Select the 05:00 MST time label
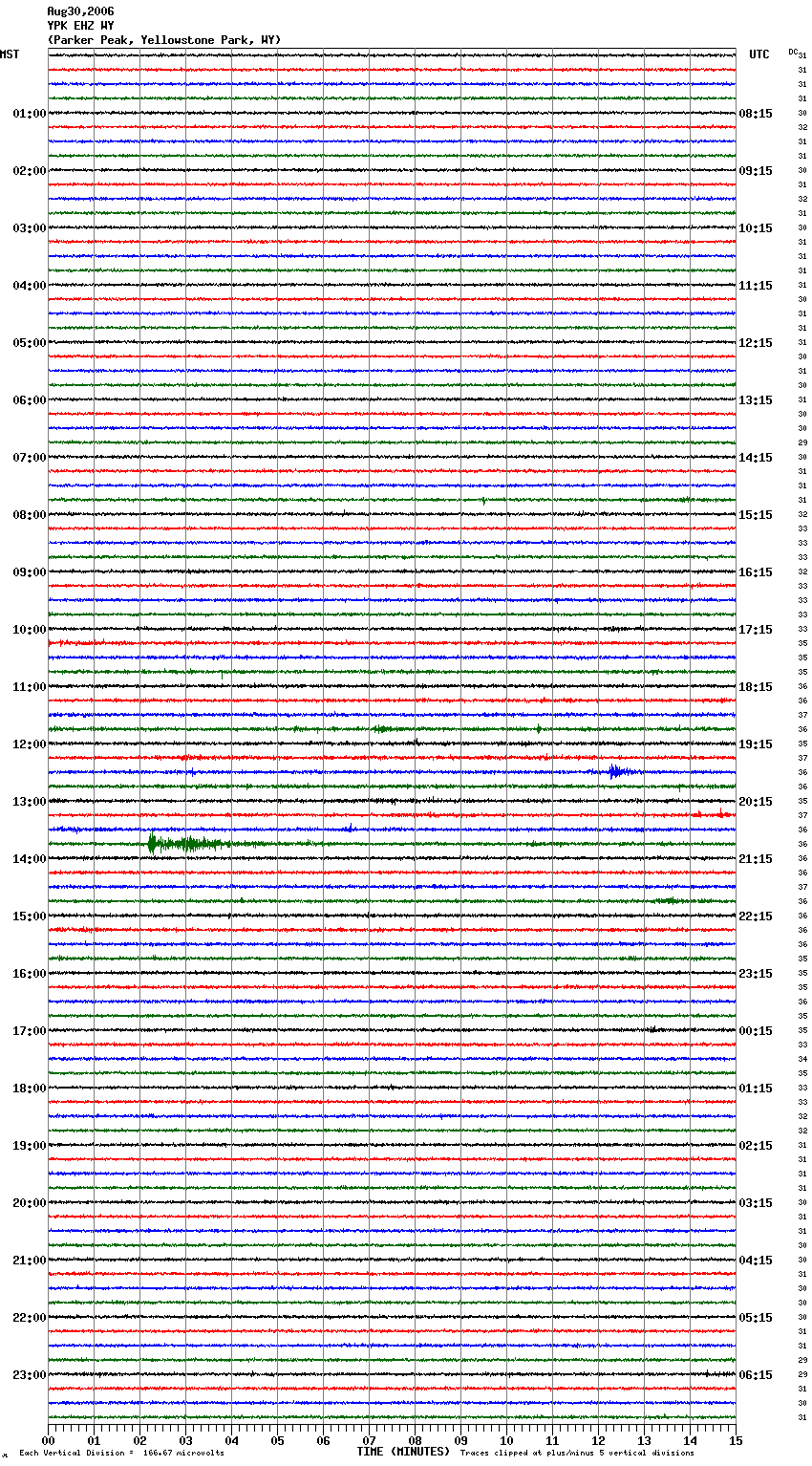Screen dimensions: 812x1466 29,343
